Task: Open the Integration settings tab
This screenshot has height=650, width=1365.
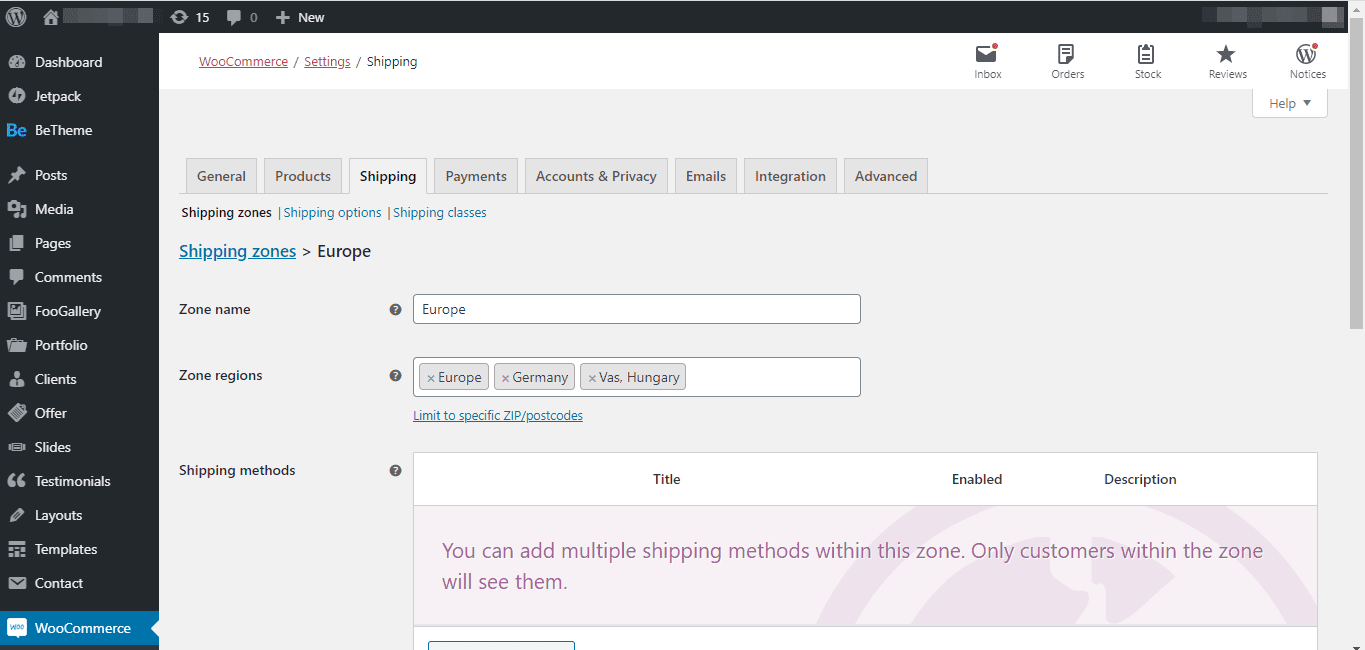Action: coord(790,176)
